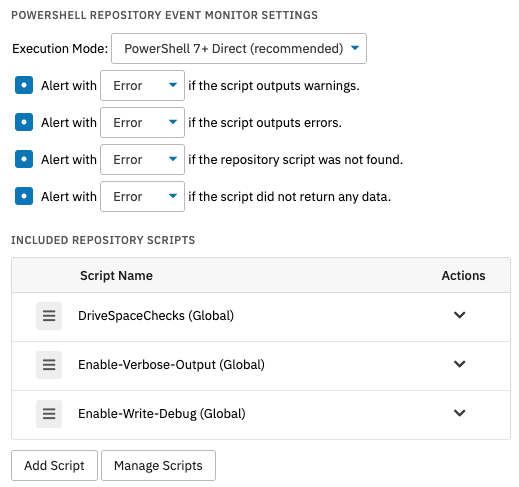Grab the drag handle for DriveSpaceChecks script
Viewport: 519px width, 487px height.
(49, 316)
